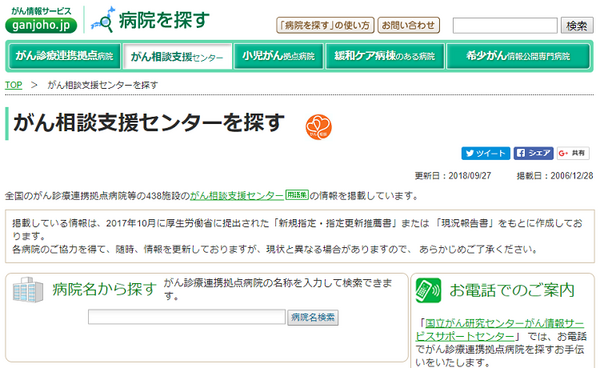This screenshot has width=600, height=368.
Task: Open the がん診療連携拠点病院 tab
Action: [64, 56]
